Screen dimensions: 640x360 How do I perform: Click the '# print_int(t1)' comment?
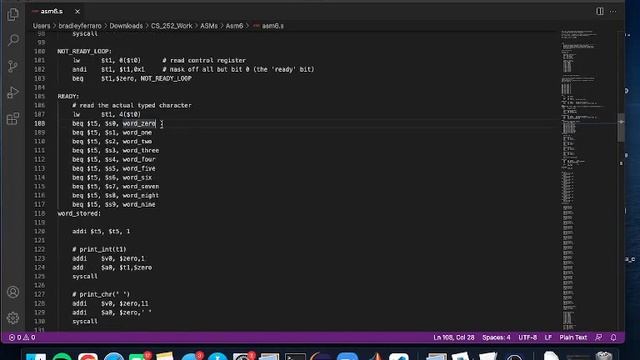coord(99,249)
